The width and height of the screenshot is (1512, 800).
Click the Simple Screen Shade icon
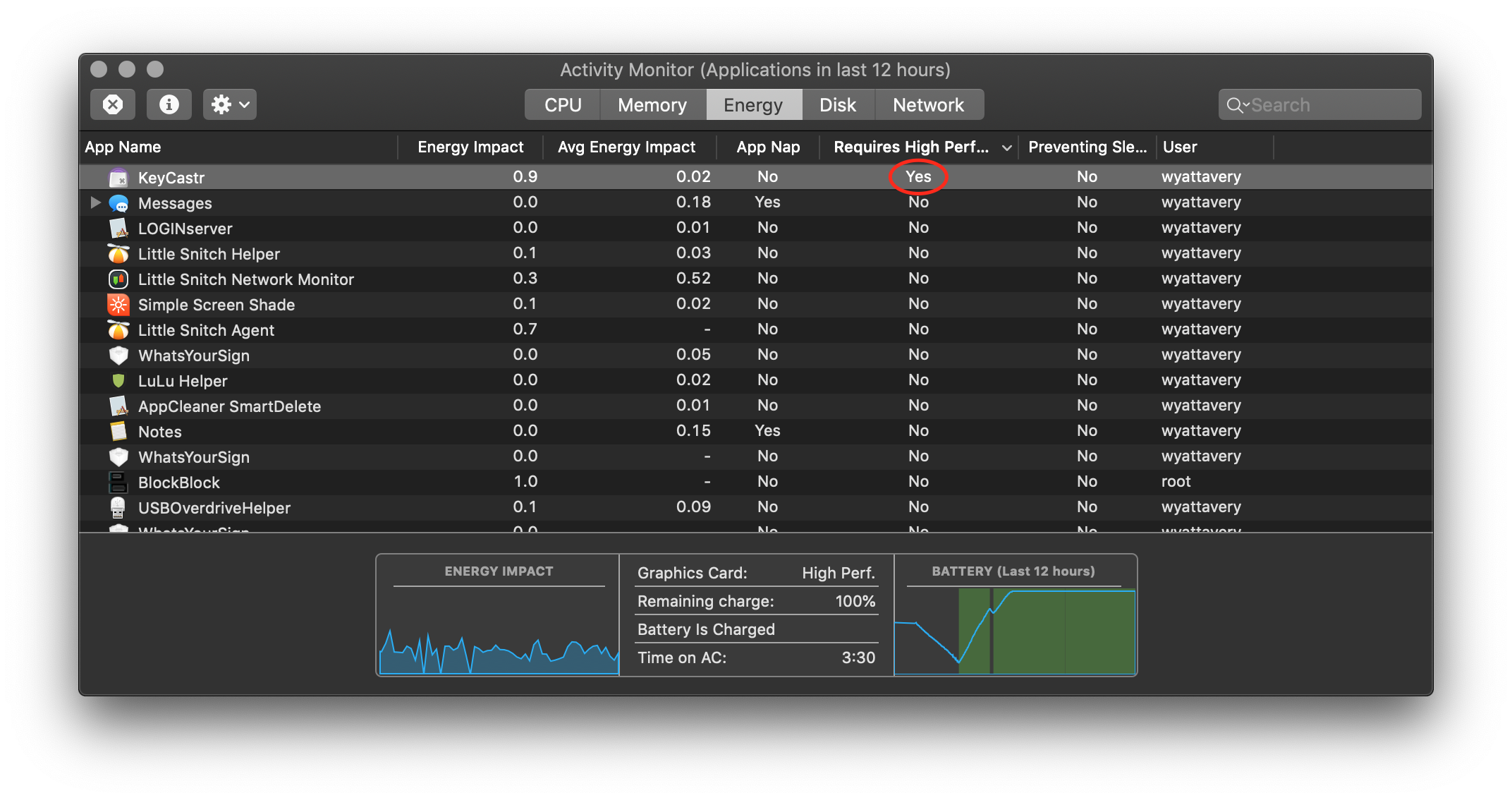tap(118, 305)
